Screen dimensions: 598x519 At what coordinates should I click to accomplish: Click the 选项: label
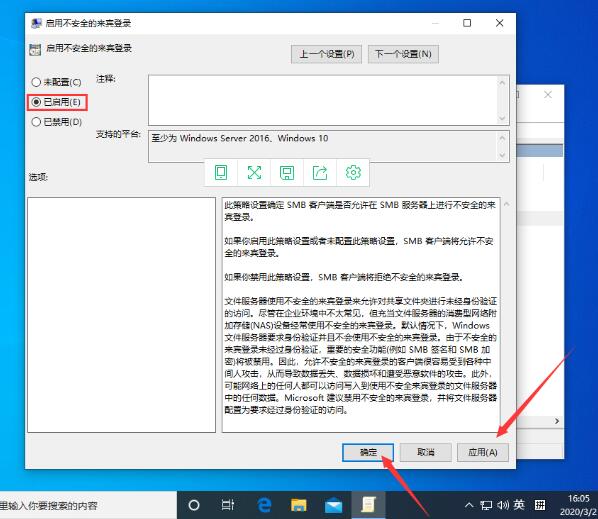[x=38, y=177]
